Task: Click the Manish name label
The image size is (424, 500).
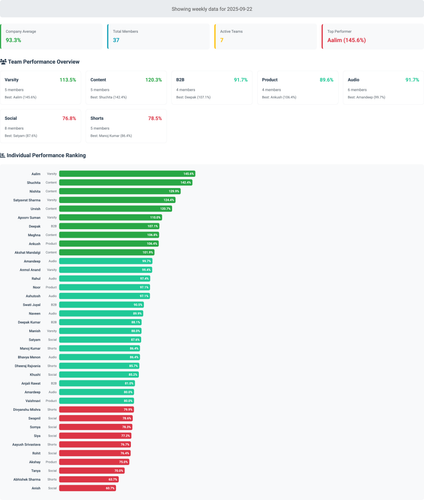Action: 35,331
